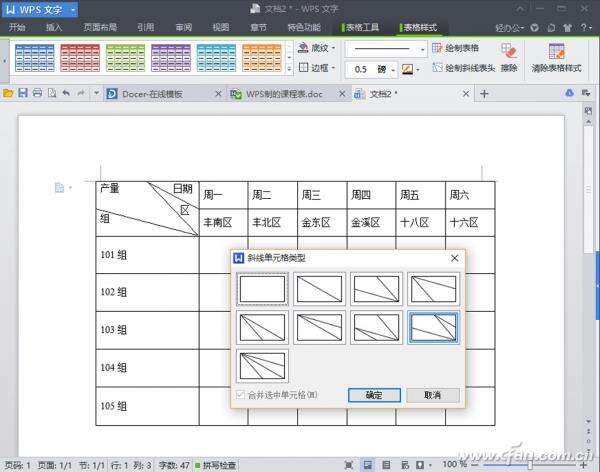
Task: Select the no-diagonal cell type
Action: (x=262, y=289)
